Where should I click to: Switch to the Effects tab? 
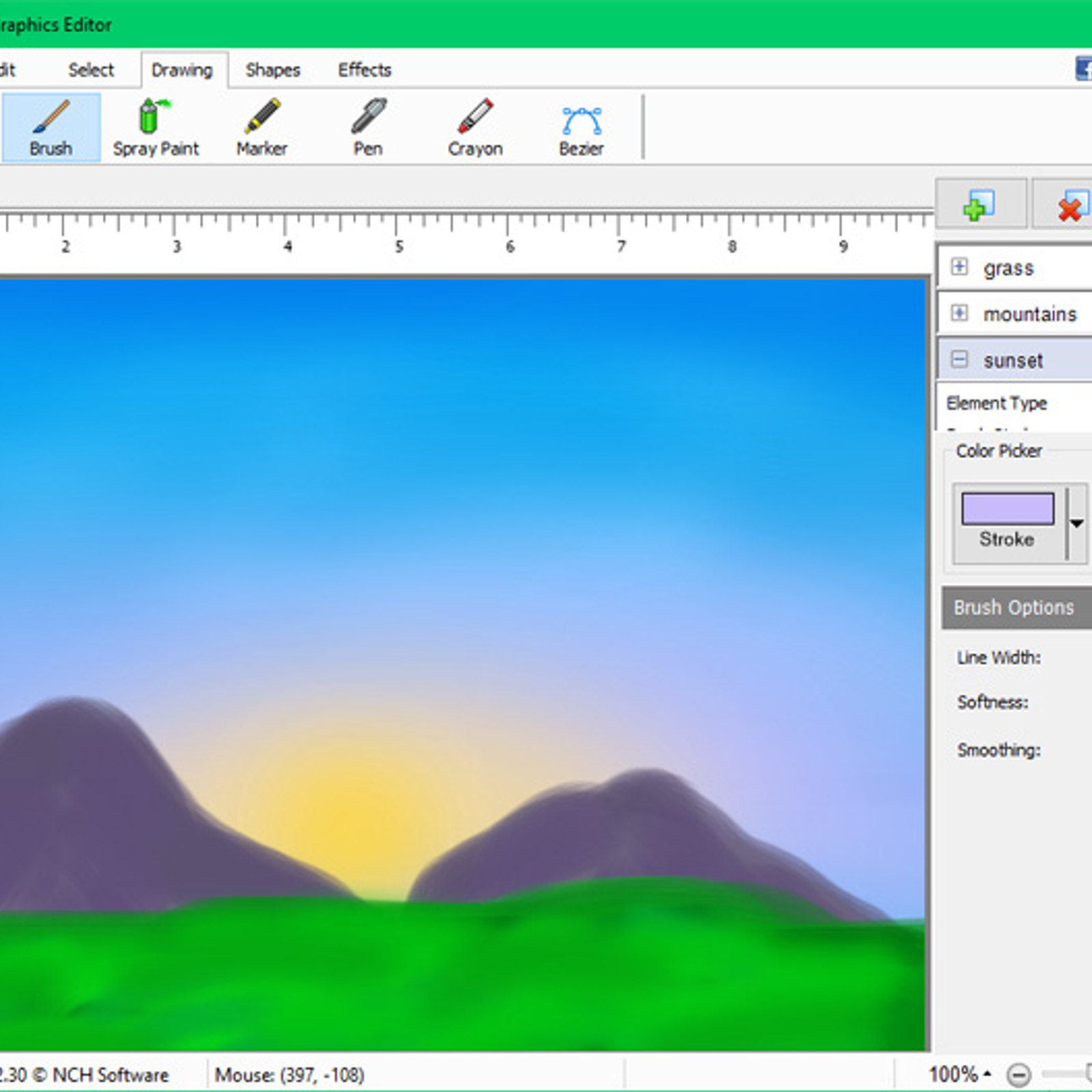(364, 70)
